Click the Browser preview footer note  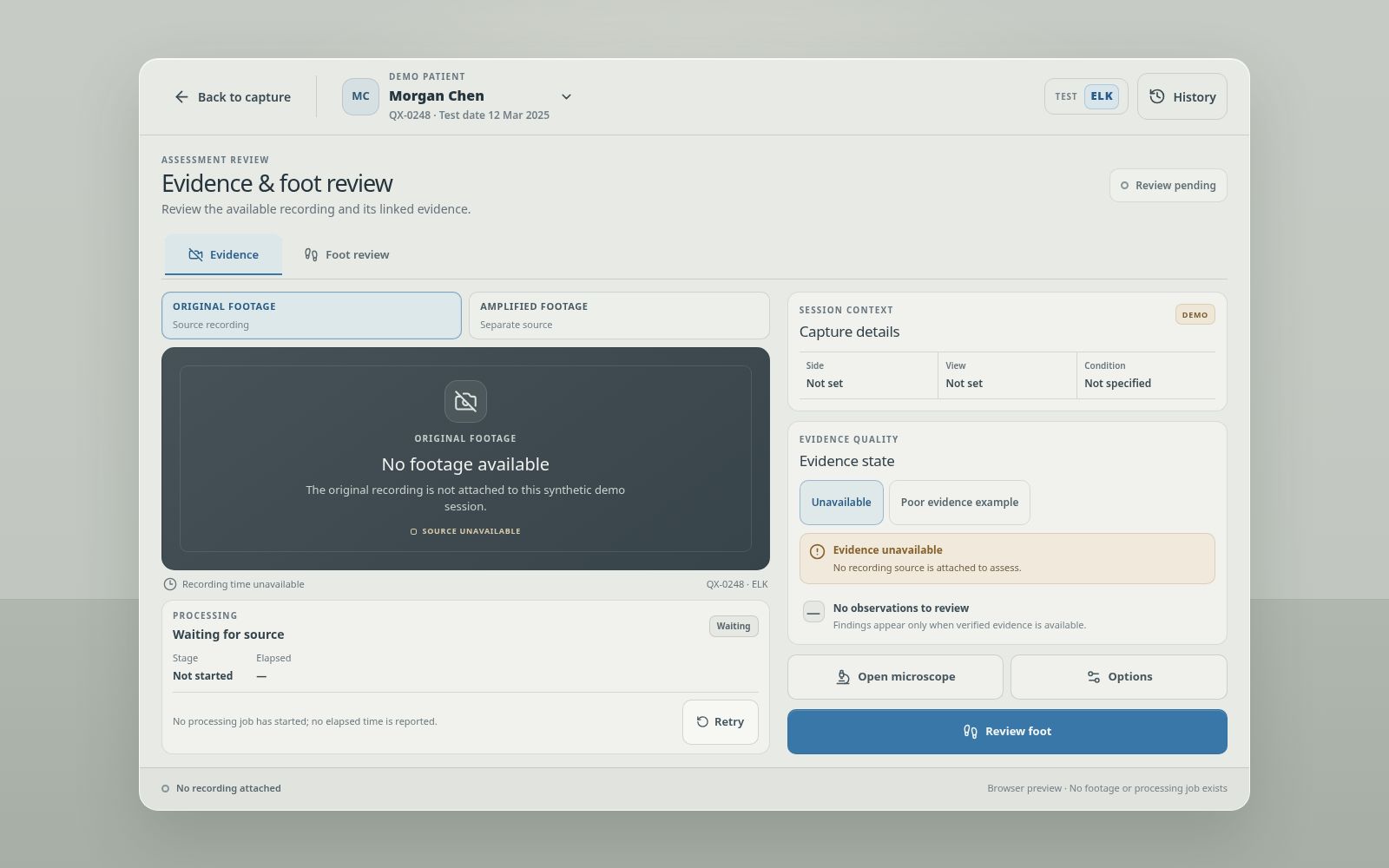point(1107,788)
